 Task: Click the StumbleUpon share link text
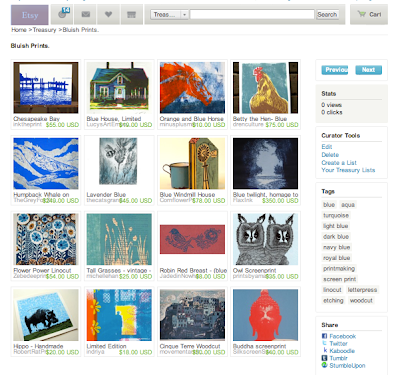[x=347, y=365]
